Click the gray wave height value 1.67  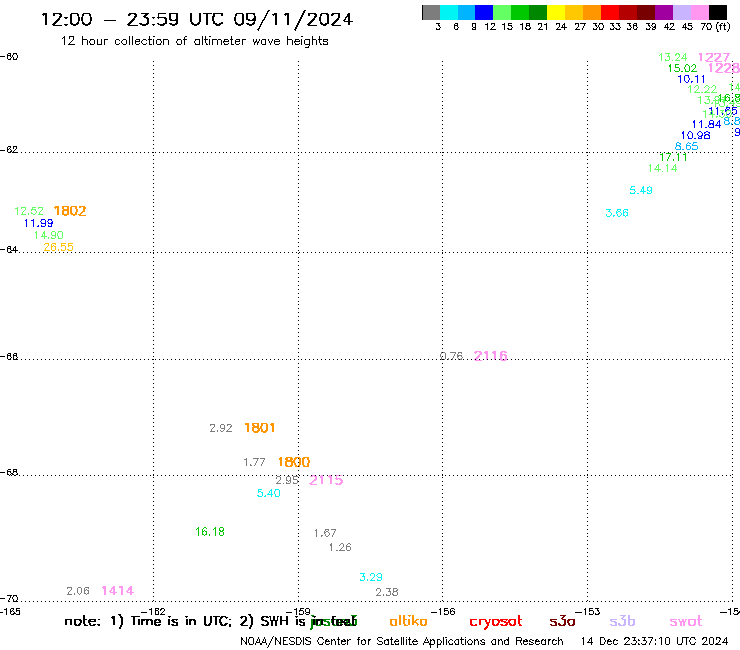click(x=325, y=533)
